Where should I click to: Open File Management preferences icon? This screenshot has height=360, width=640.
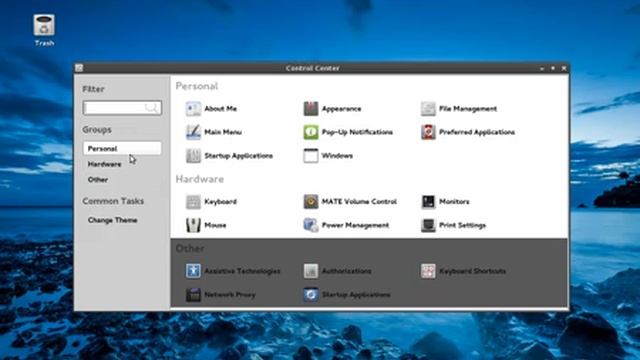click(428, 109)
